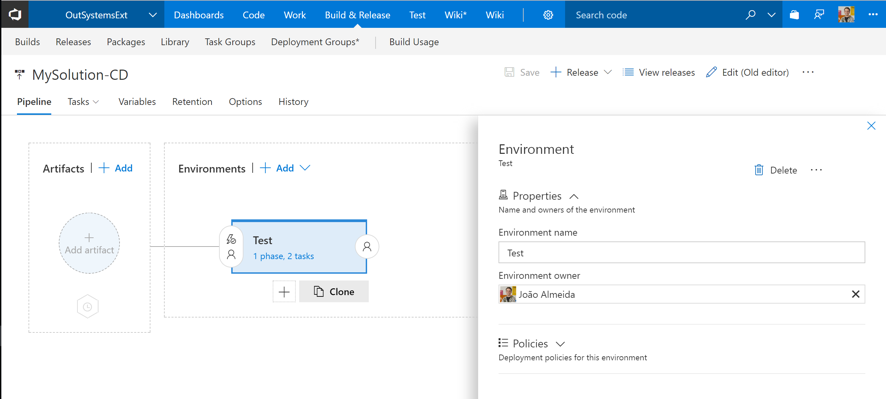Screen dimensions: 886x399
Task: Click Add next to Environments
Action: [277, 168]
